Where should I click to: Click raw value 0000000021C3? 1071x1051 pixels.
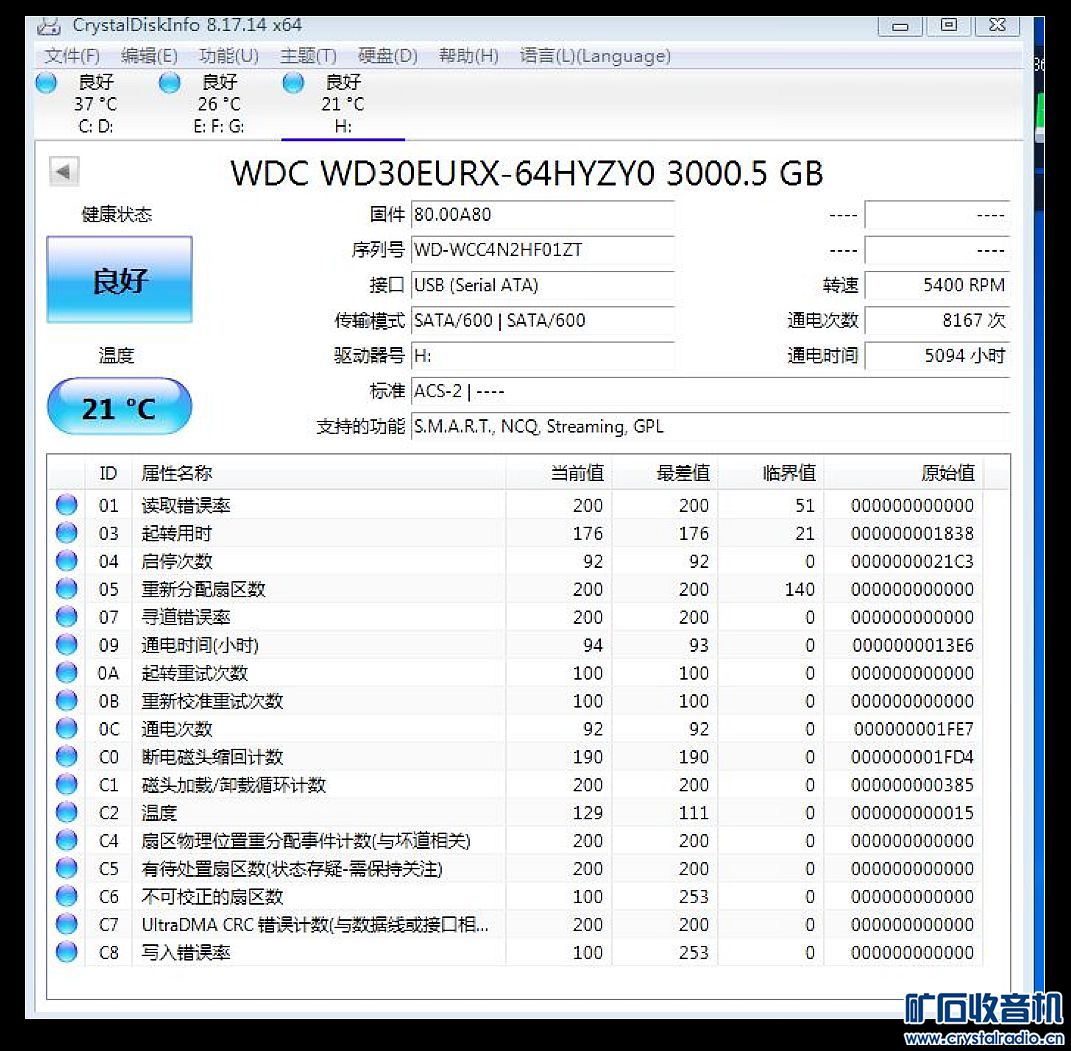point(913,561)
